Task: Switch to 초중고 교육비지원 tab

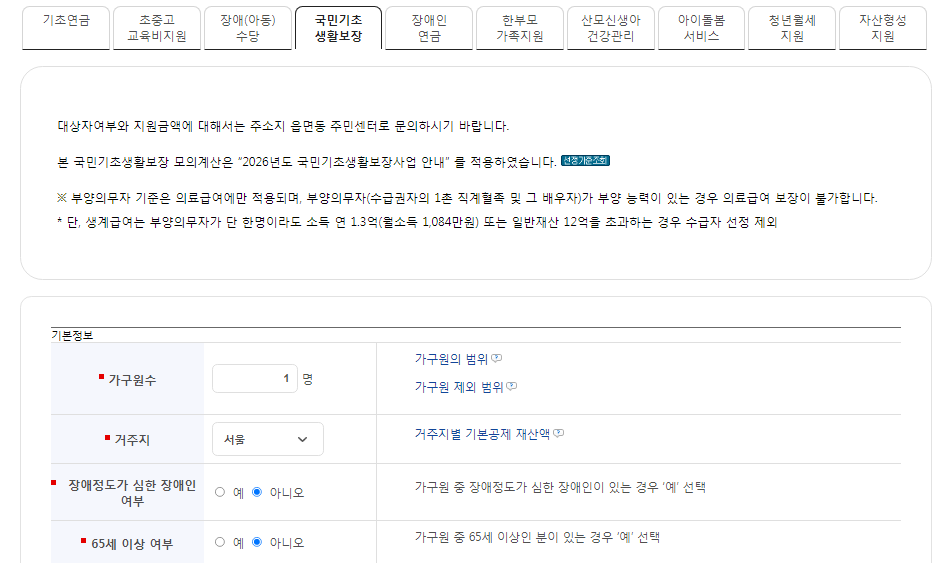Action: (156, 28)
